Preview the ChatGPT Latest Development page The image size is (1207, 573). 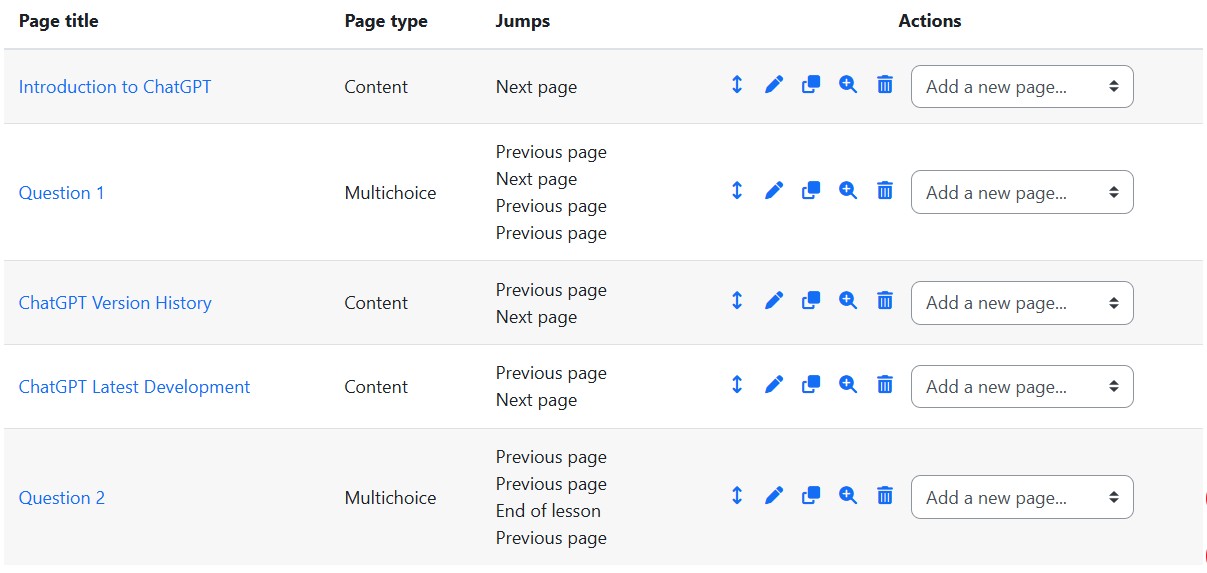pos(848,385)
